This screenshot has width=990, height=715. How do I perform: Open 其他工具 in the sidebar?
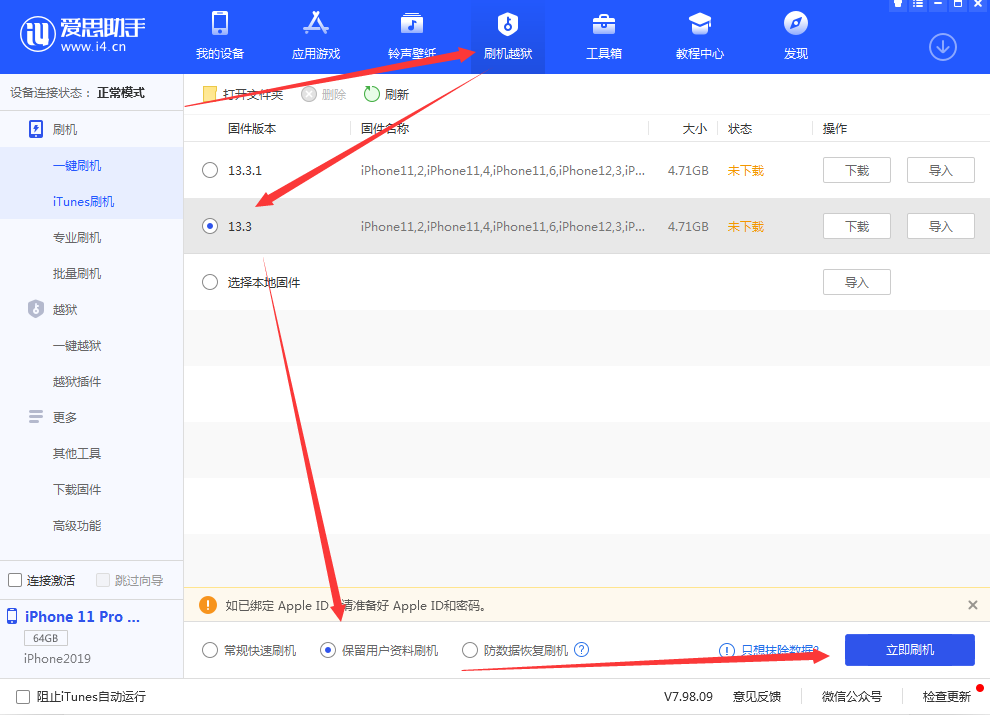77,454
